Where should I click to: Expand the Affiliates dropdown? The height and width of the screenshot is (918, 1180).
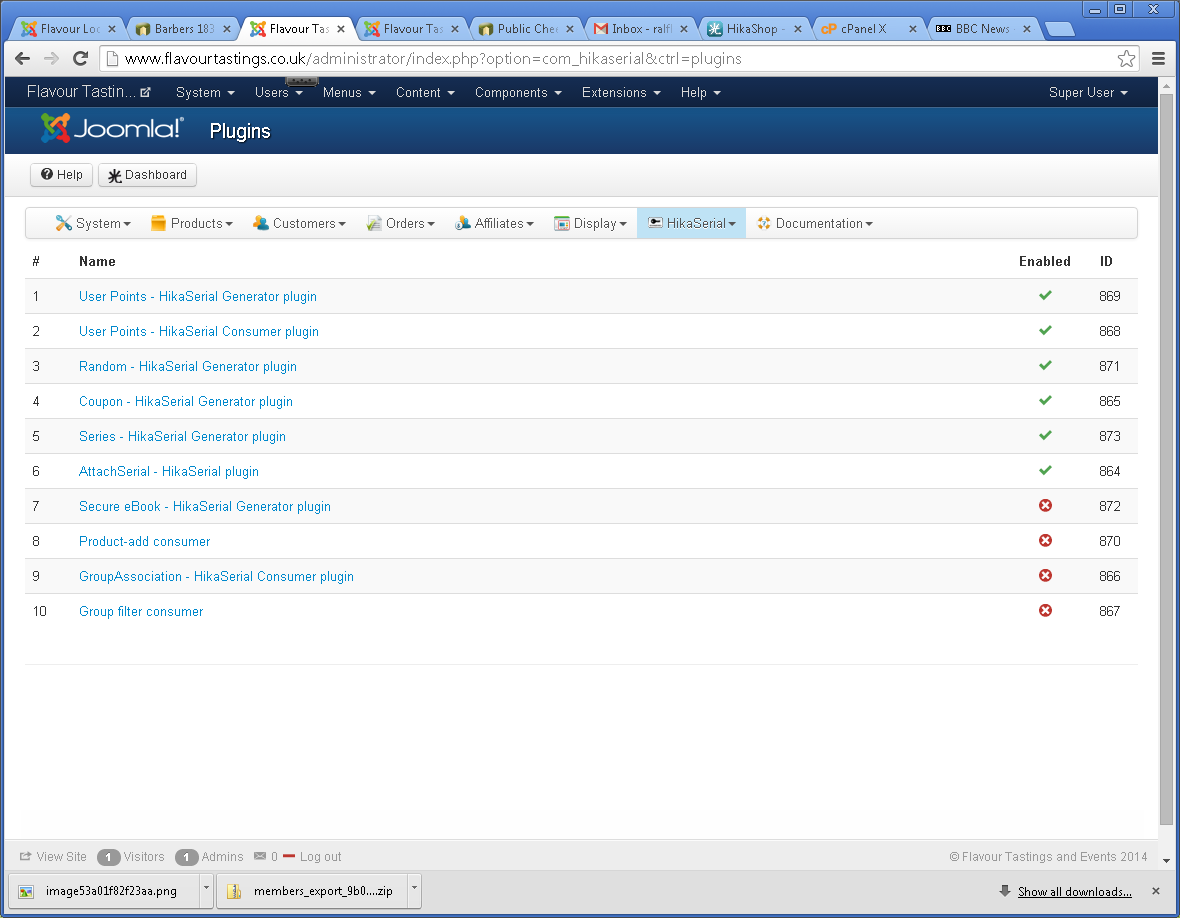[494, 223]
